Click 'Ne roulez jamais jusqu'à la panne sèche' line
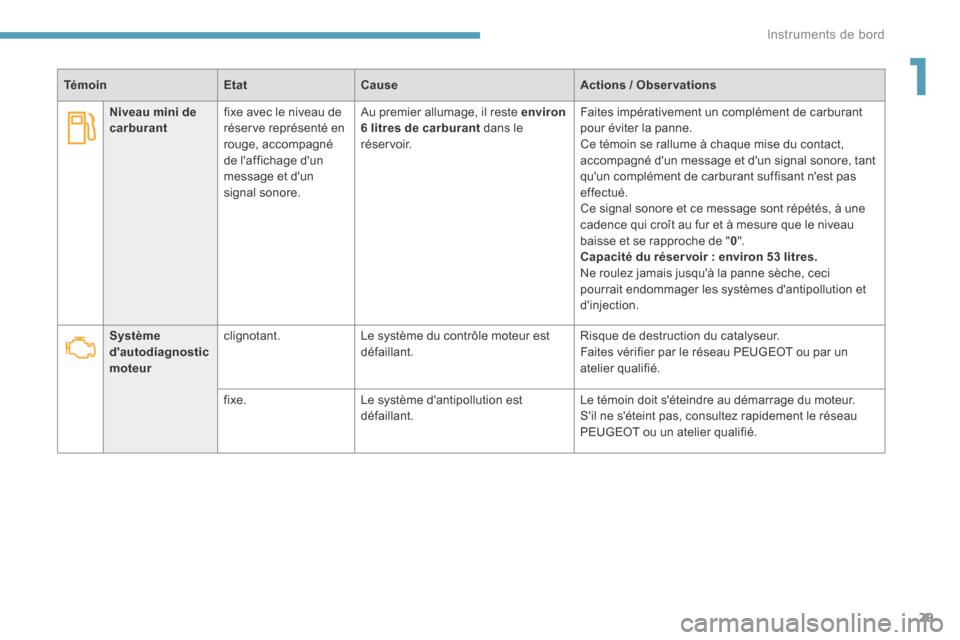The image size is (960, 640). point(705,273)
